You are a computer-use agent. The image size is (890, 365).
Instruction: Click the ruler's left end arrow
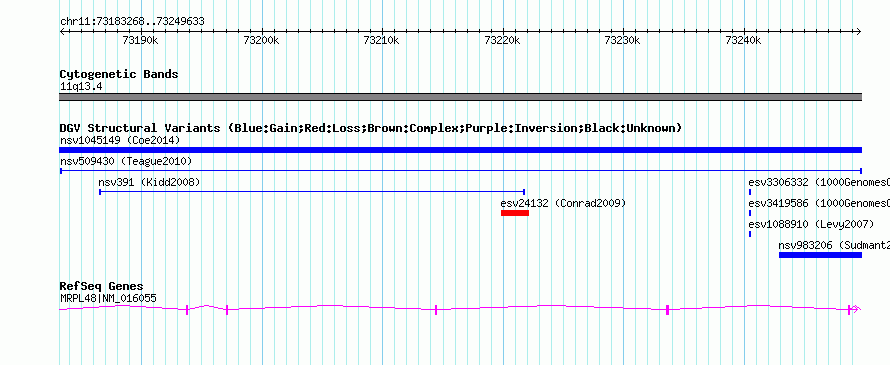coord(63,32)
